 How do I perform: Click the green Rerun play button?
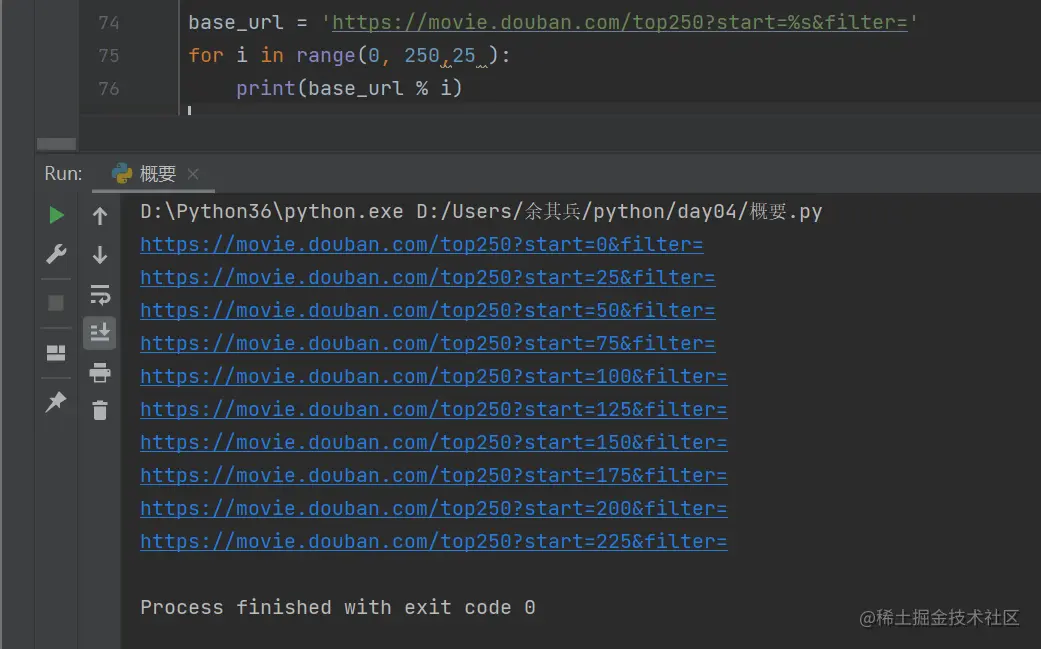[56, 215]
